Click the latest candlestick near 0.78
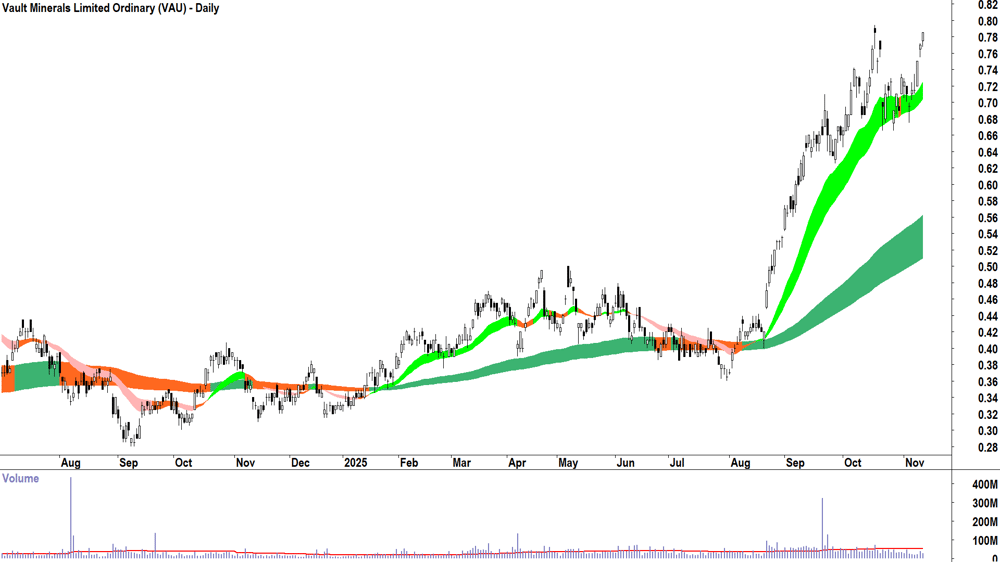This screenshot has width=1000, height=562. [x=923, y=38]
